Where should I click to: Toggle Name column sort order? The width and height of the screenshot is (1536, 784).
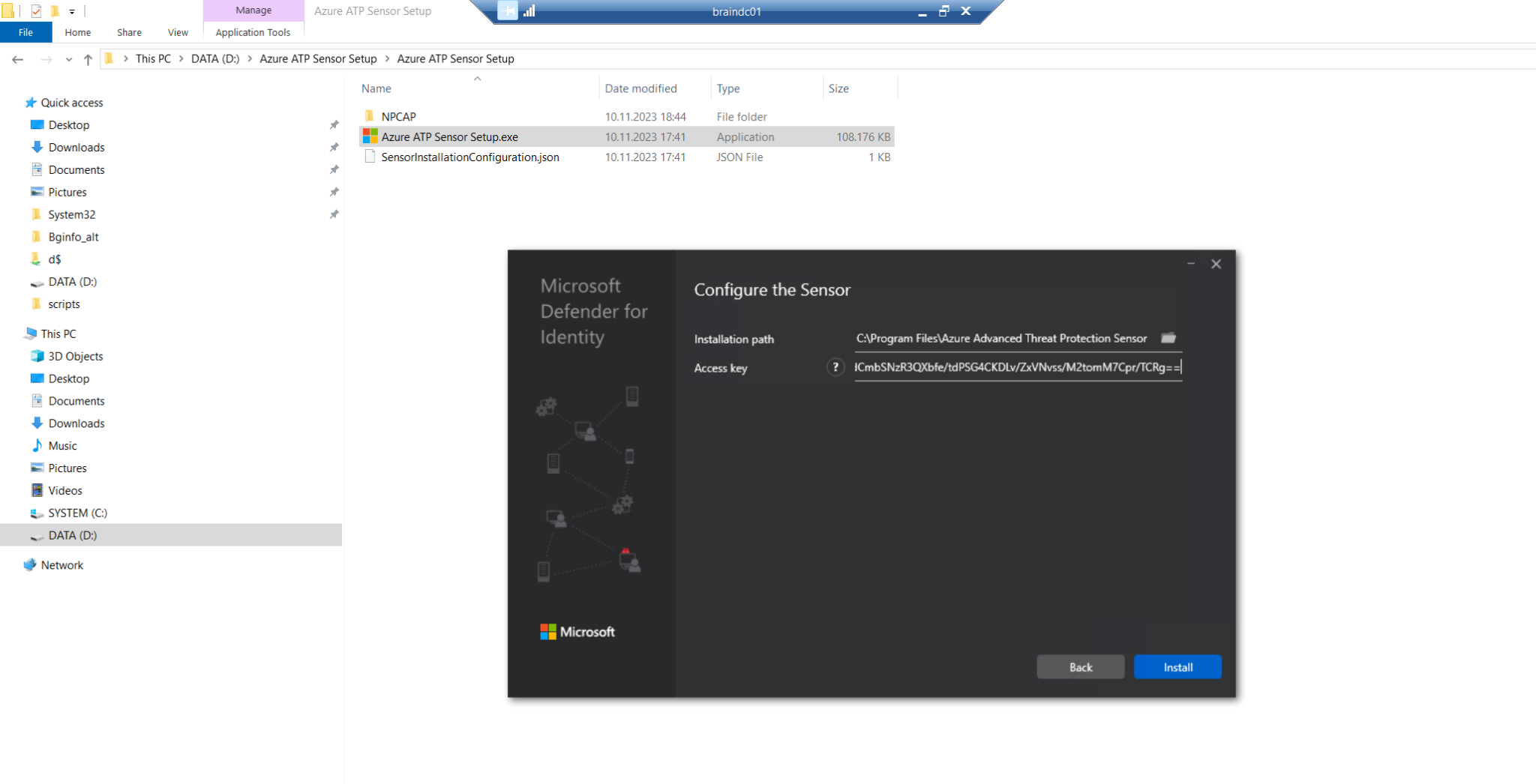(x=375, y=88)
